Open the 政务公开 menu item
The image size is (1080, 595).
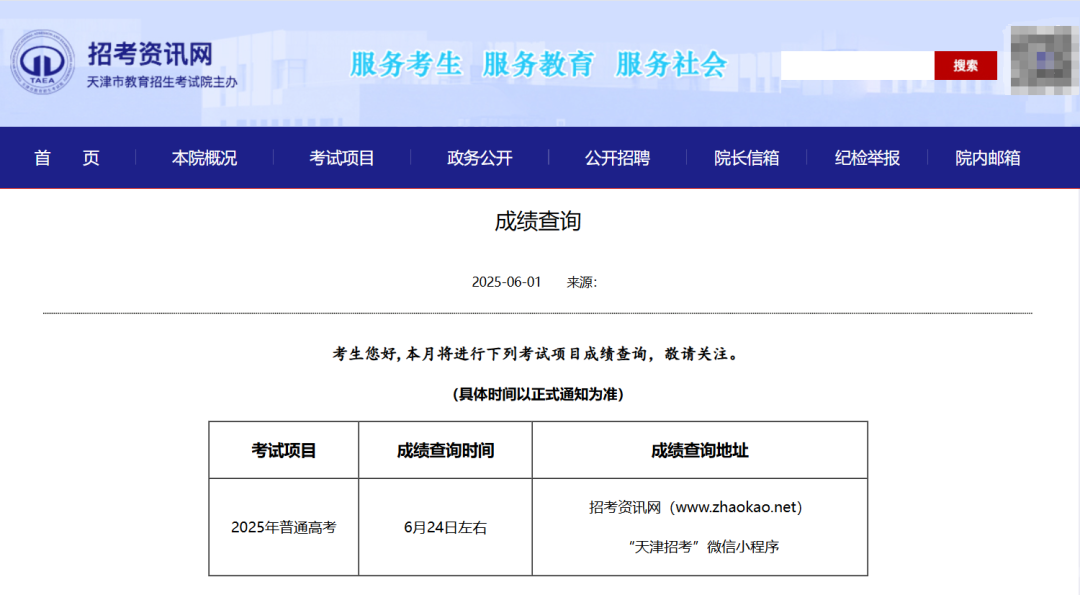click(x=479, y=158)
